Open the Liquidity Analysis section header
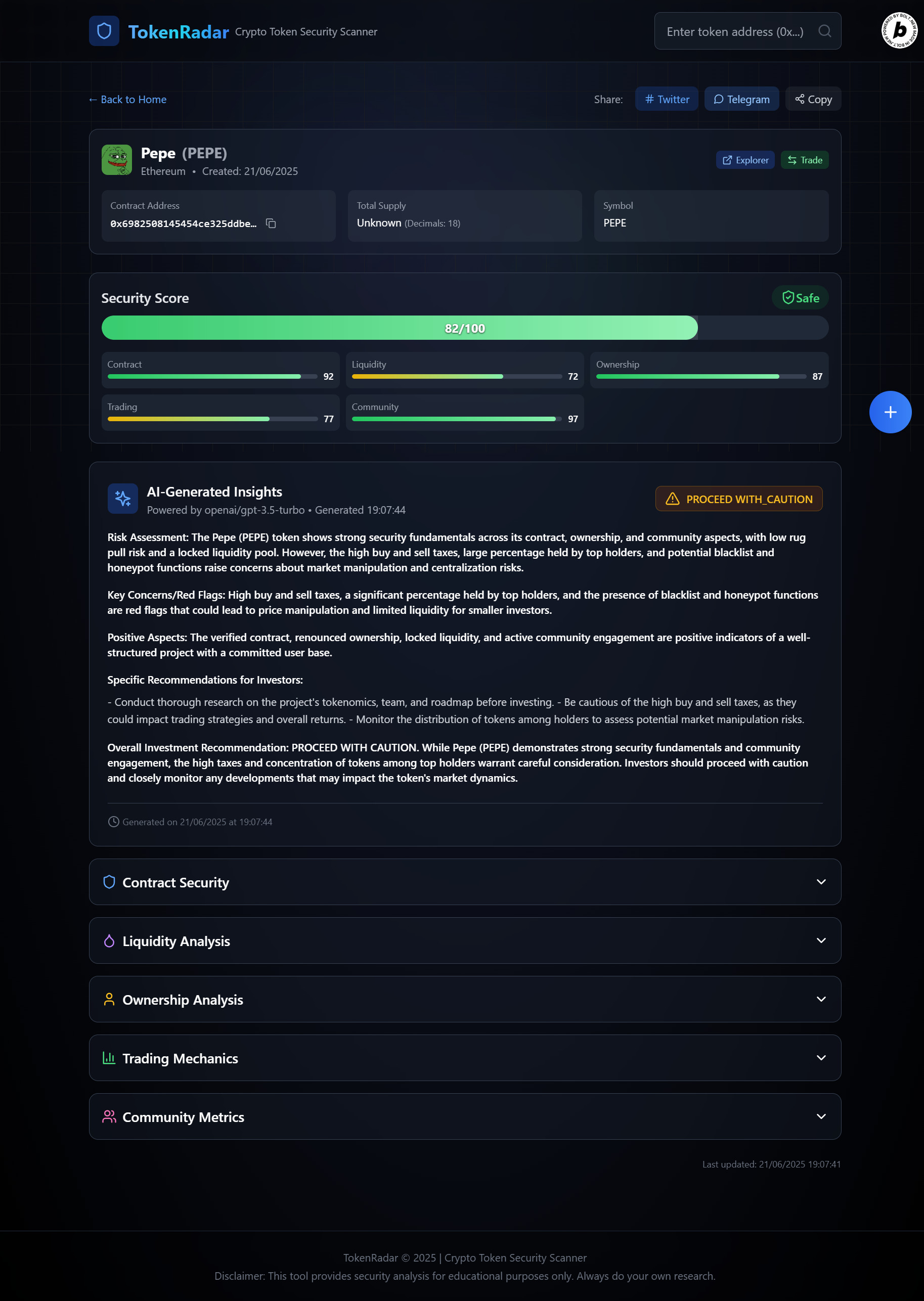This screenshot has height=1301, width=924. click(x=465, y=940)
